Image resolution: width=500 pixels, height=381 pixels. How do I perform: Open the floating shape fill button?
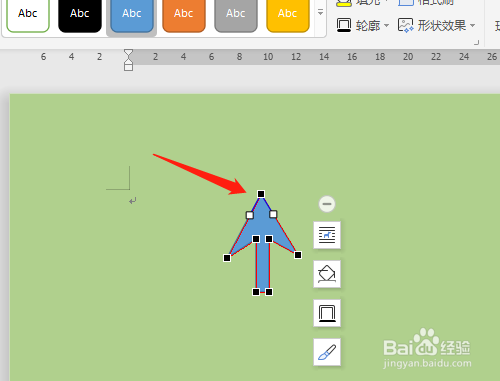click(327, 274)
